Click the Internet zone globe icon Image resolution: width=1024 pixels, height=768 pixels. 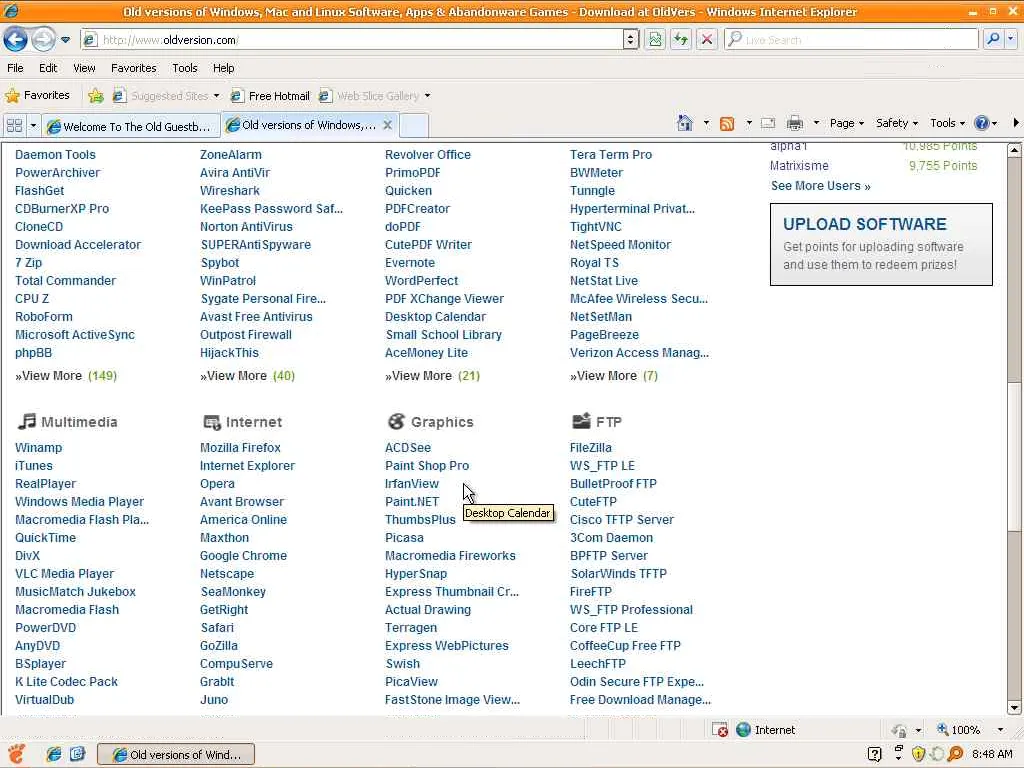coord(743,729)
